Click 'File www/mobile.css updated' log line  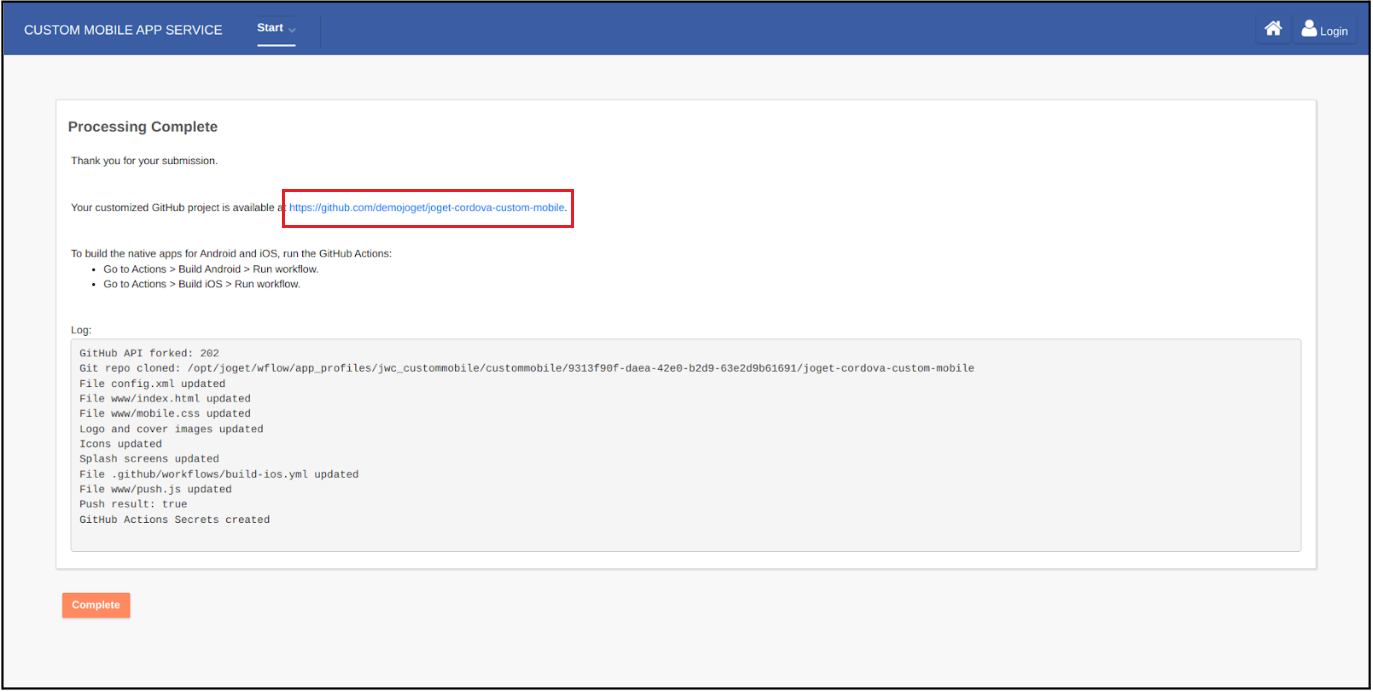point(165,413)
